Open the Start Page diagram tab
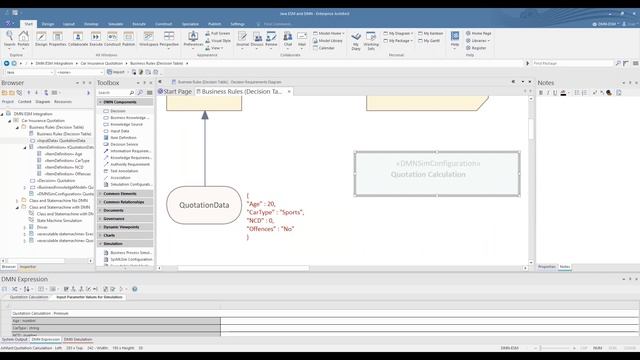This screenshot has height=360, width=640. pos(175,91)
